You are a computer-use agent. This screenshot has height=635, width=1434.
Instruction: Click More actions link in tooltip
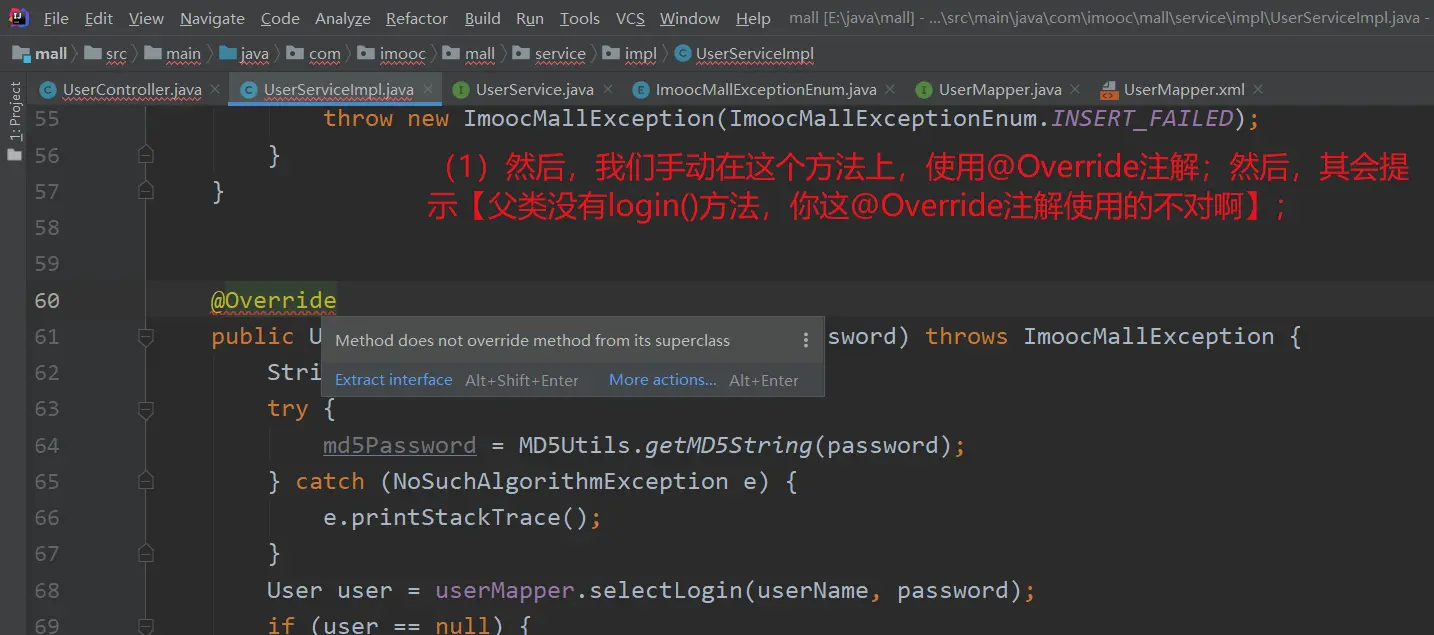point(663,380)
